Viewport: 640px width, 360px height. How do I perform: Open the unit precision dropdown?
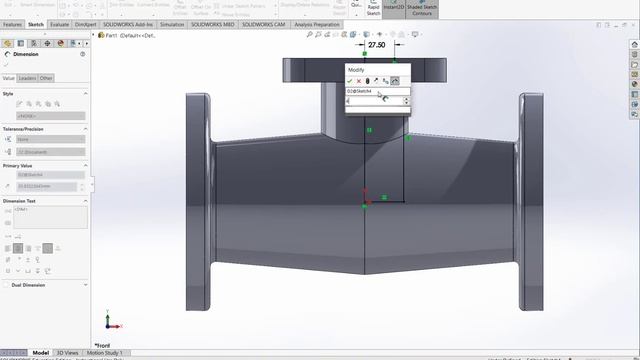coord(51,152)
